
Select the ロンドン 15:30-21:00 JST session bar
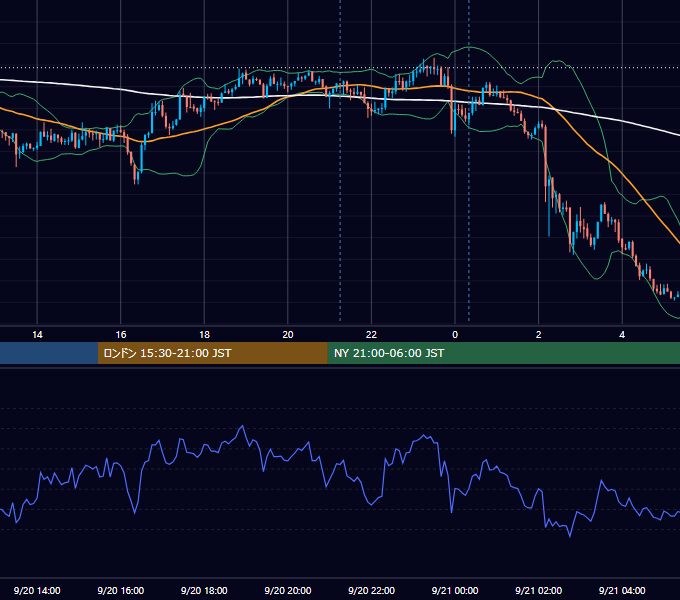[x=212, y=353]
